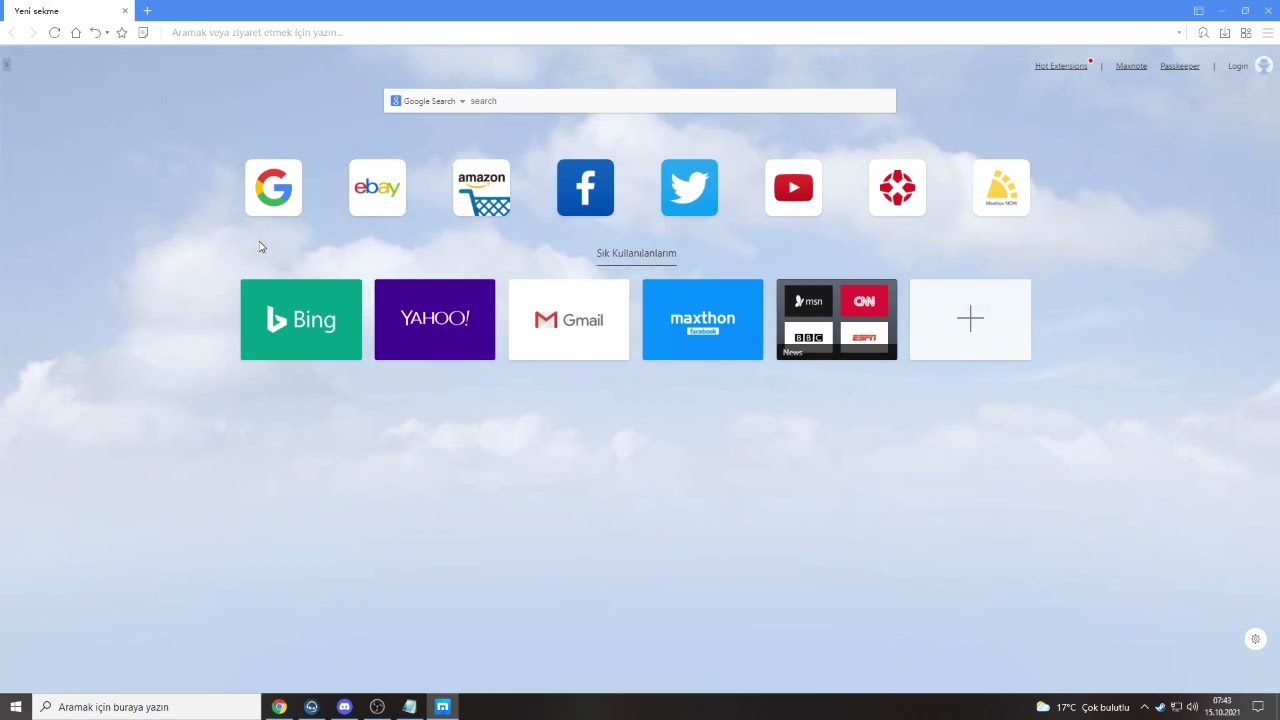1280x720 pixels.
Task: Open the blue circular browser taskbar icon
Action: [x=312, y=707]
